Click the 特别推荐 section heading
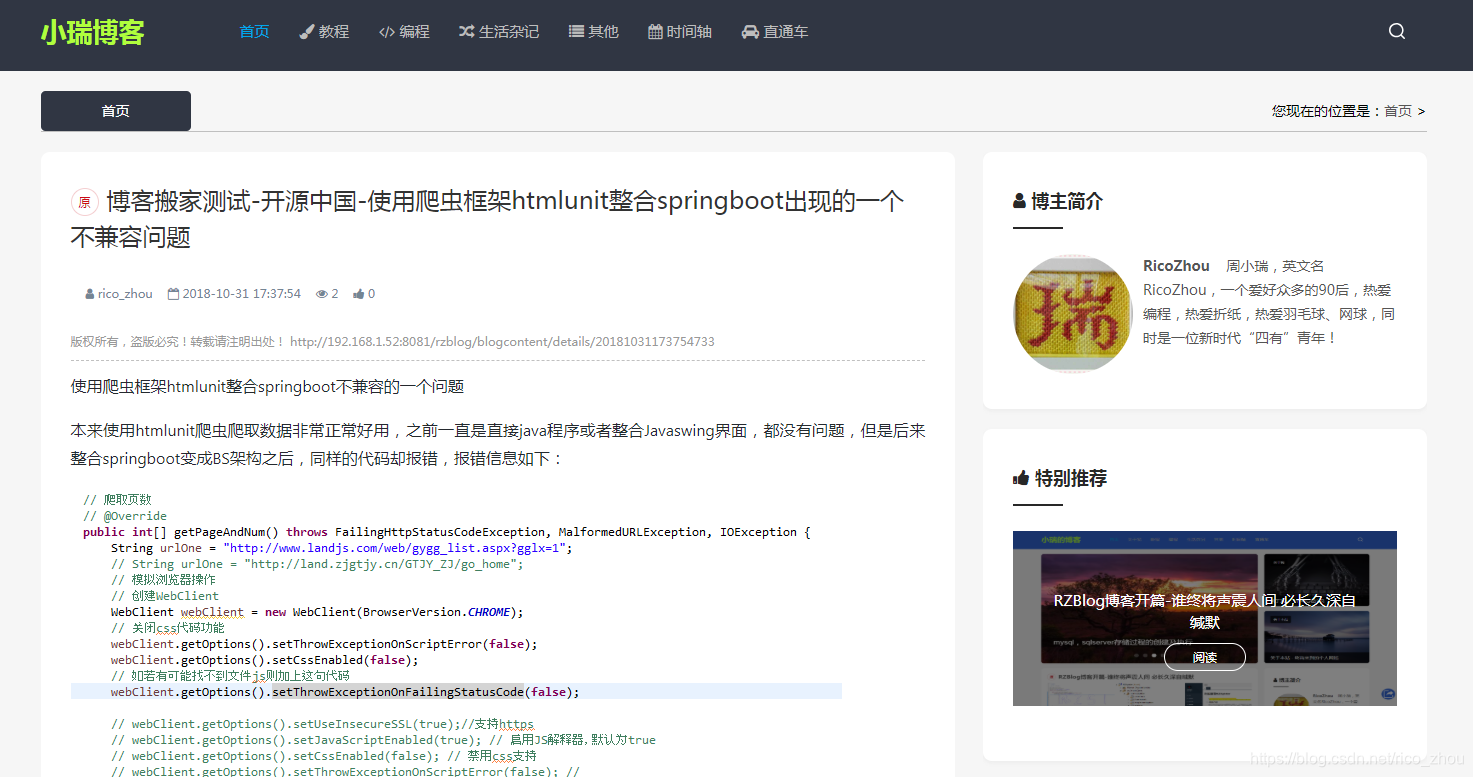Viewport: 1473px width, 777px height. (x=1071, y=478)
